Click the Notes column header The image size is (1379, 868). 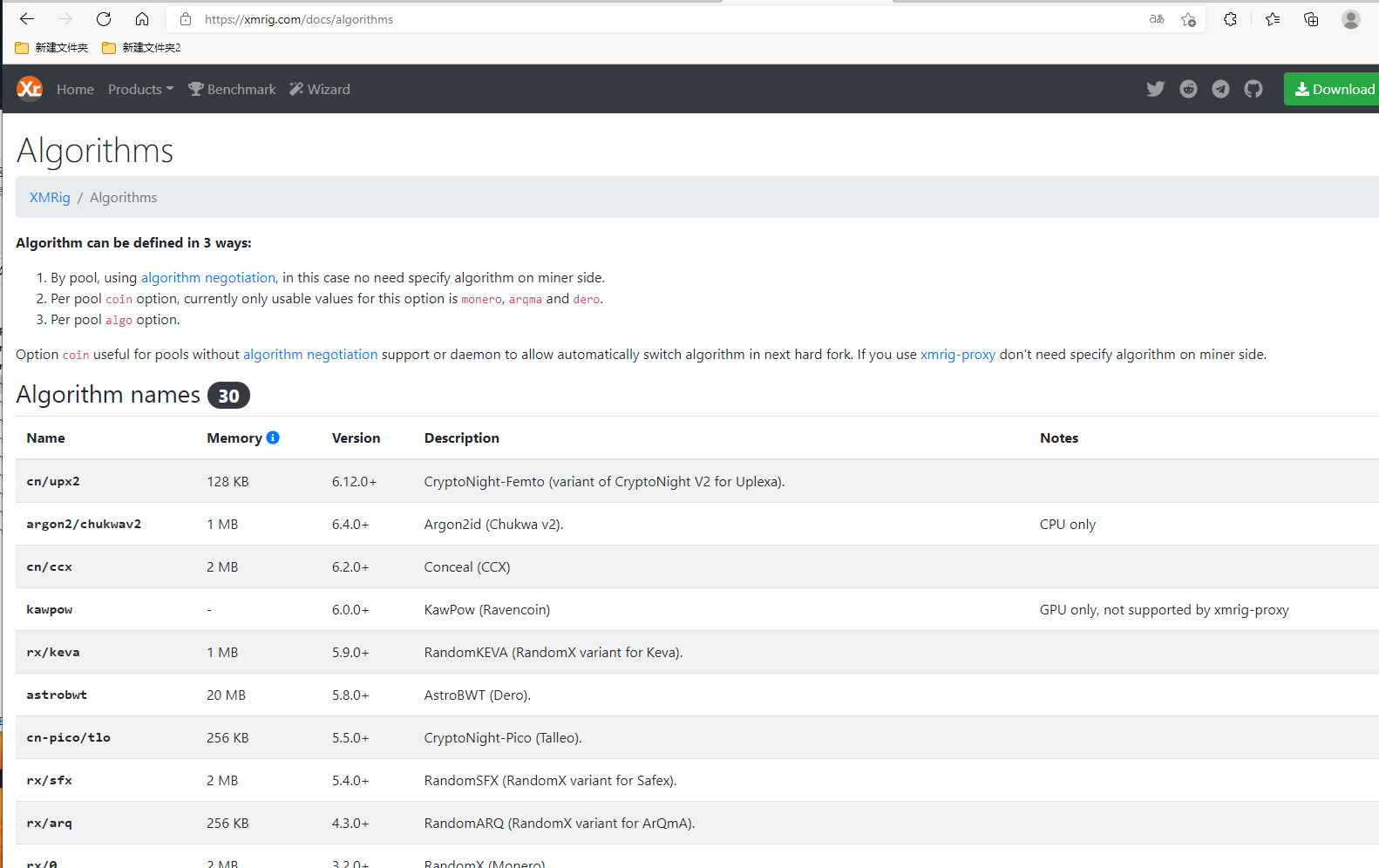(1059, 438)
